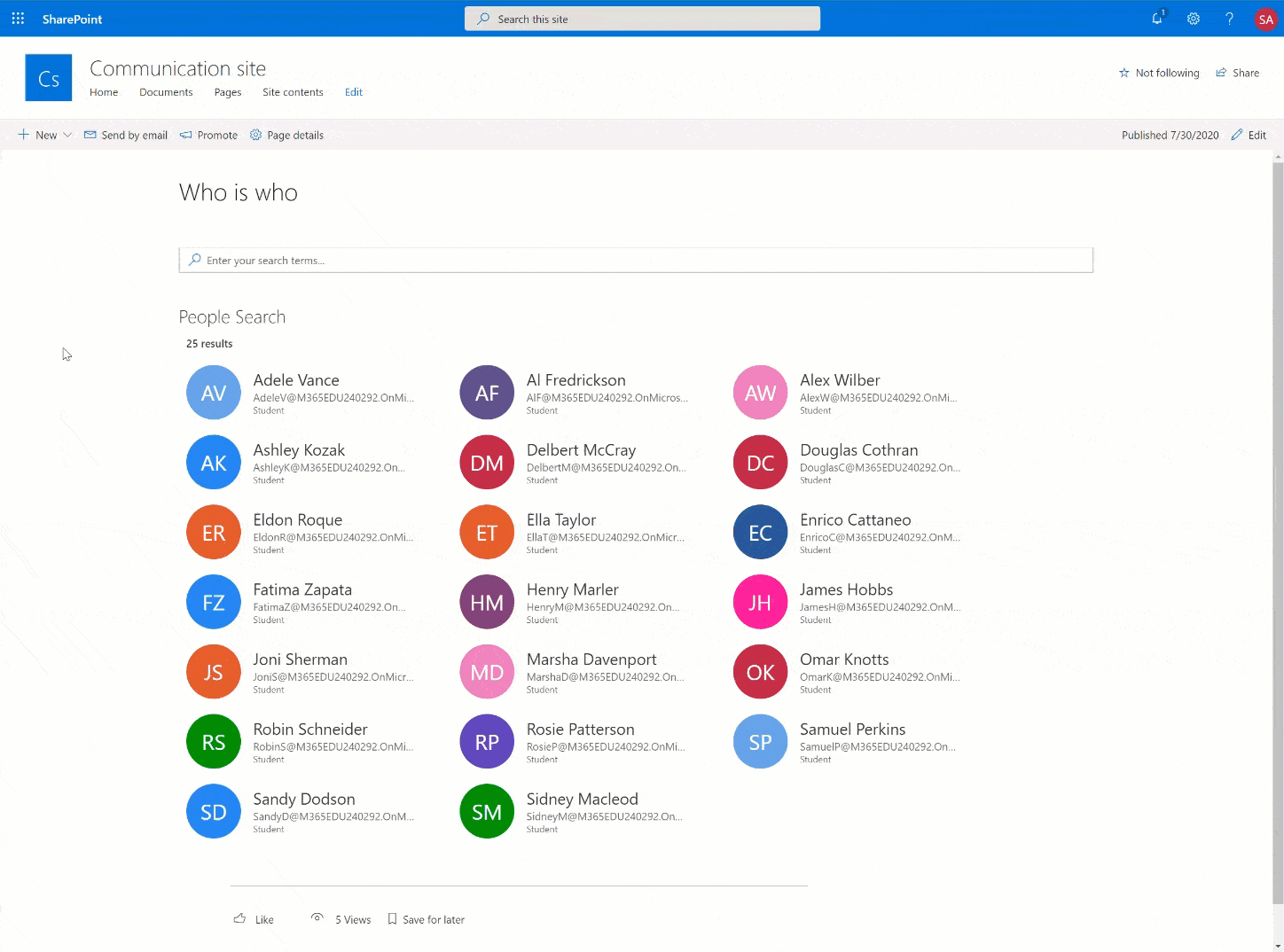
Task: Click Samuel Perkins SP avatar
Action: (761, 741)
